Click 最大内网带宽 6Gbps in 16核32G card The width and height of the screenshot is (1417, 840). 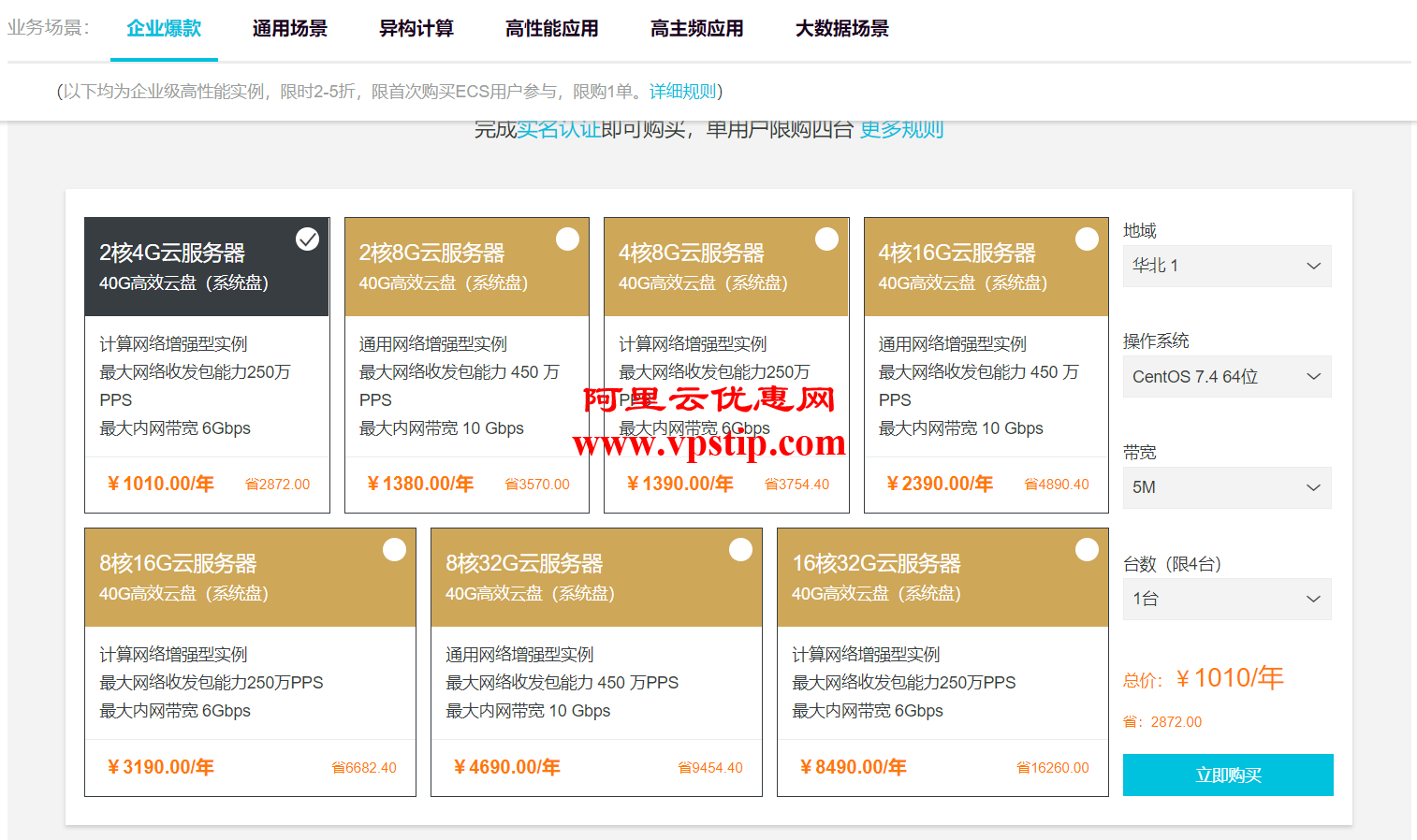pyautogui.click(x=868, y=711)
